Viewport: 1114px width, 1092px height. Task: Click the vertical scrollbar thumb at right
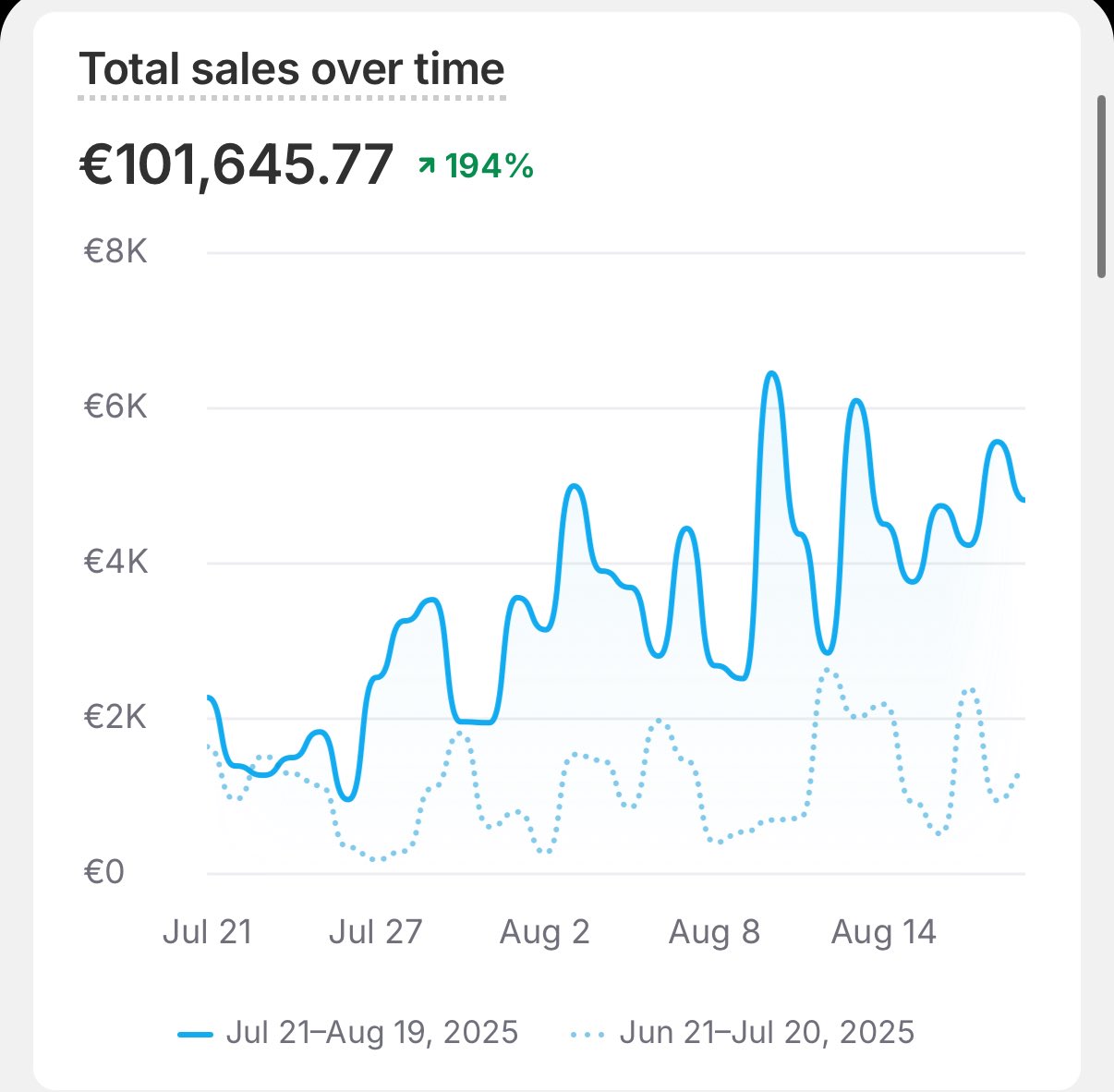pos(1101,185)
